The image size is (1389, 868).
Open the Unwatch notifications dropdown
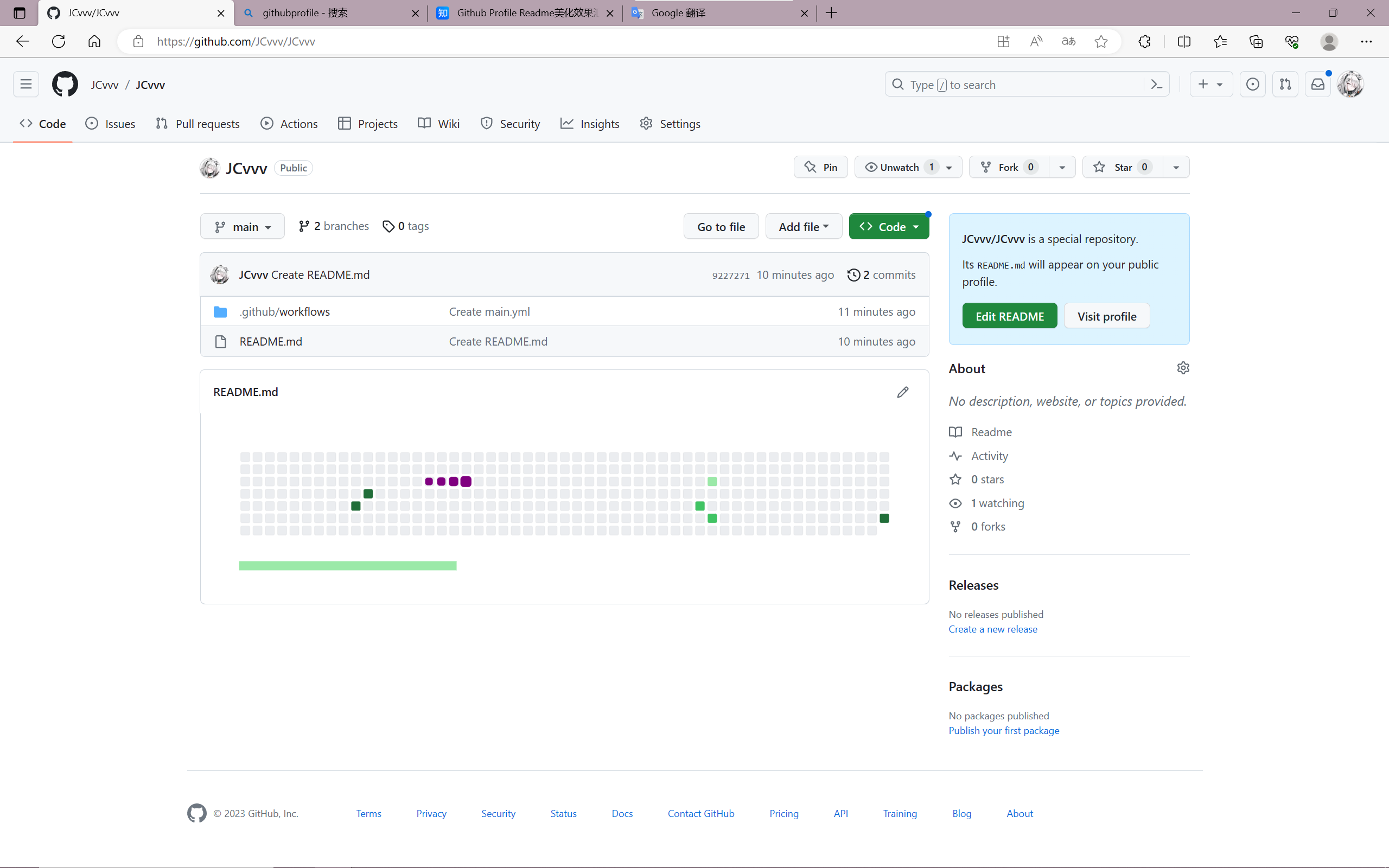(908, 167)
